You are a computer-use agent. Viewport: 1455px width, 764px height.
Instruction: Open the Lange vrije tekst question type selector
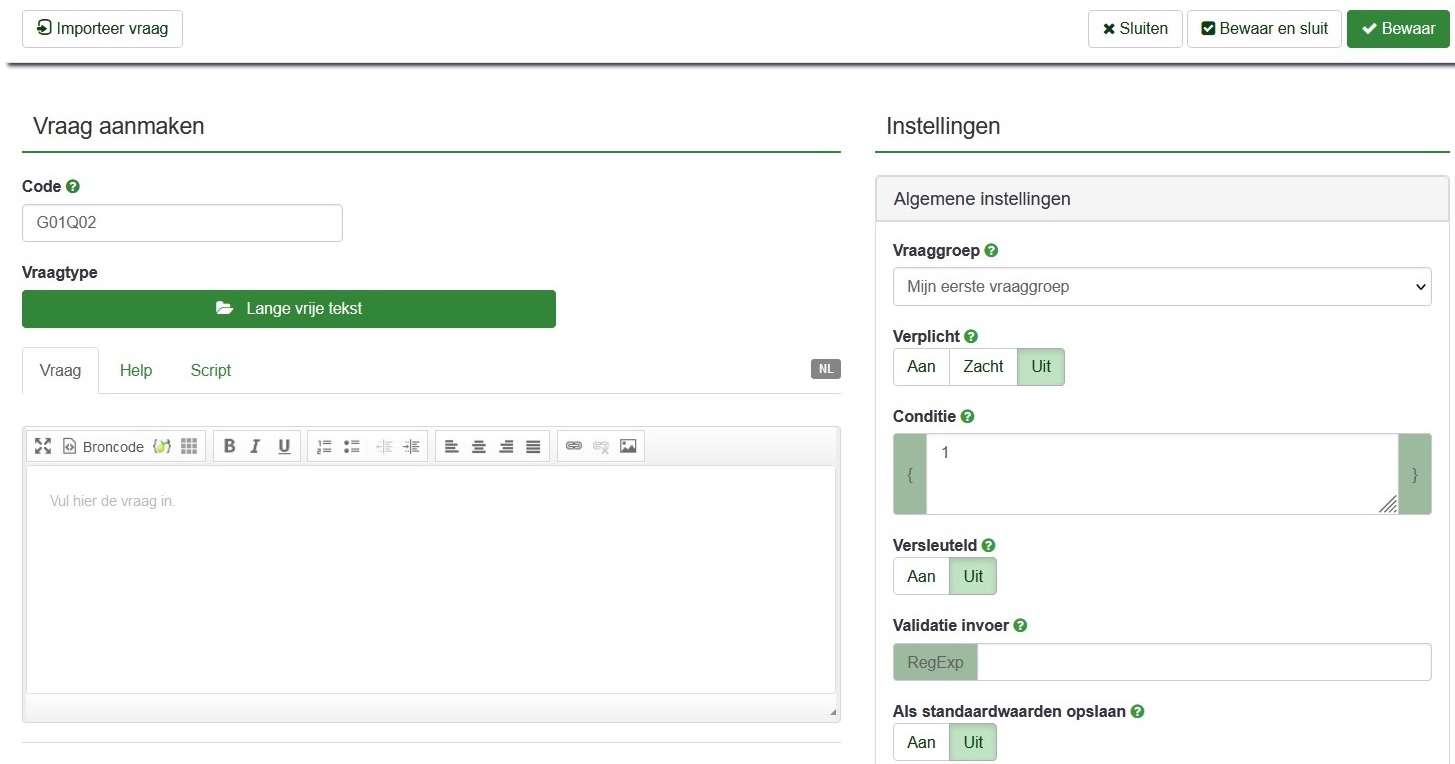click(289, 309)
